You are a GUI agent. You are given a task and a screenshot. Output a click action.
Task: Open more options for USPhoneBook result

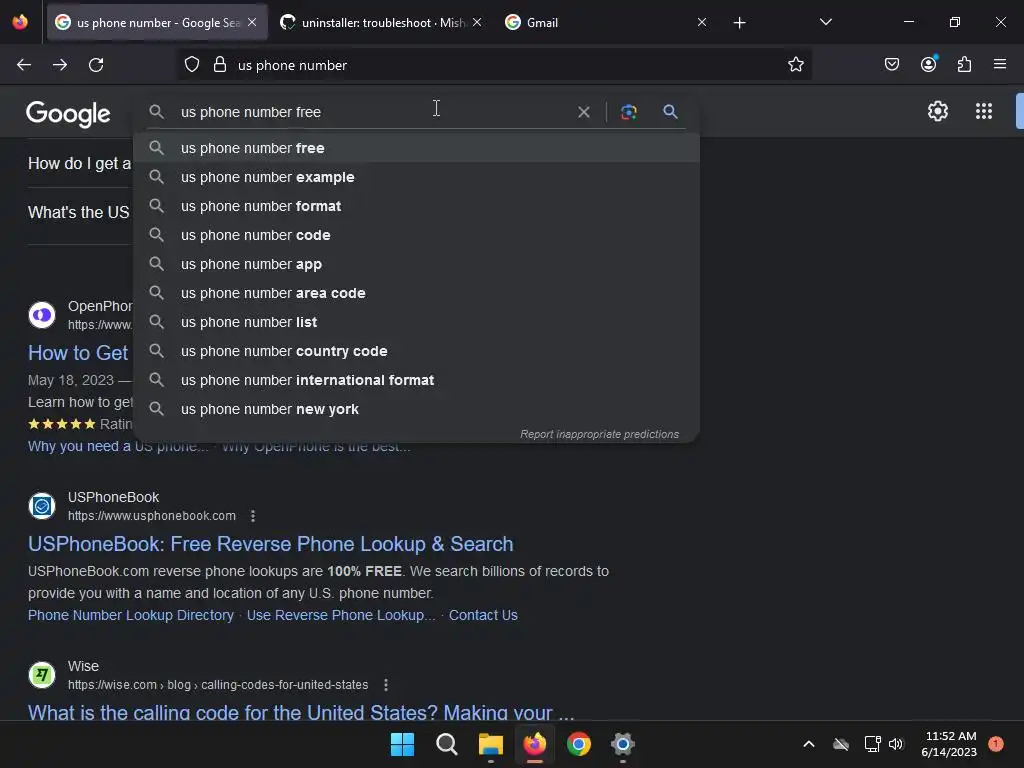[x=253, y=516]
